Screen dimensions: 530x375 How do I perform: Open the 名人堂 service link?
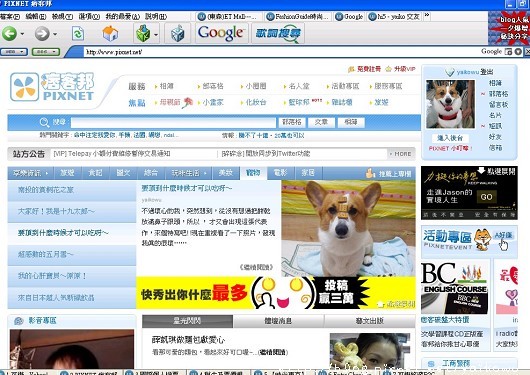[x=299, y=86]
